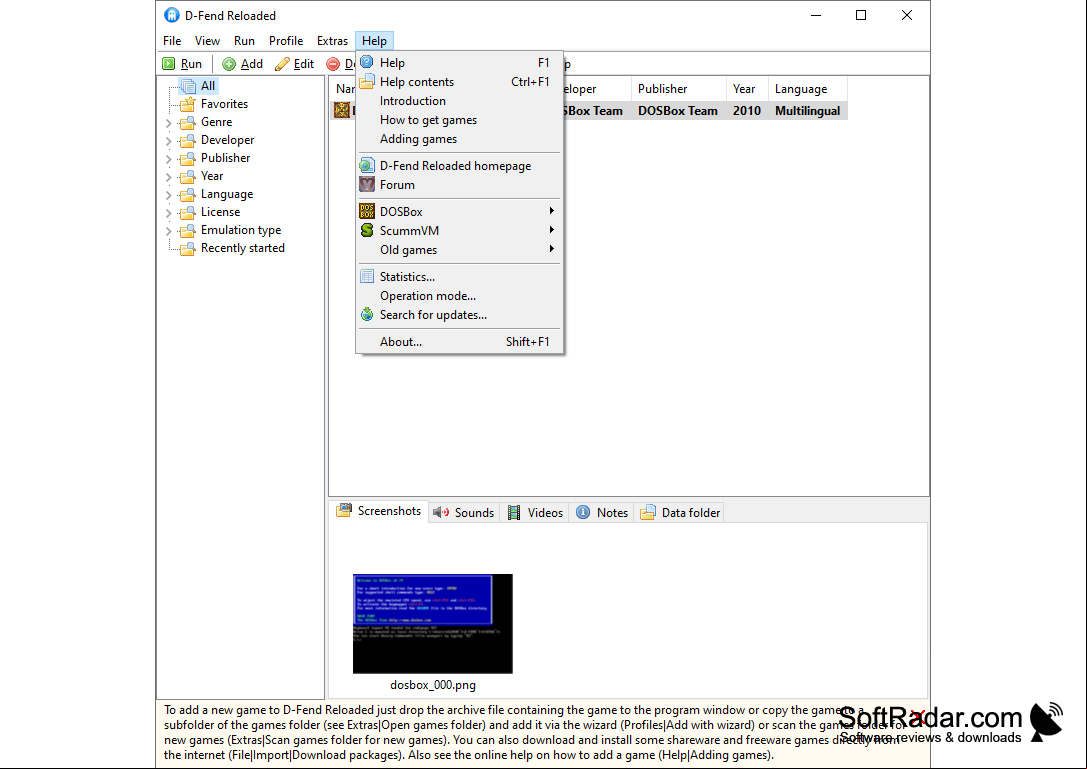Click the Search for updates icon

[367, 315]
